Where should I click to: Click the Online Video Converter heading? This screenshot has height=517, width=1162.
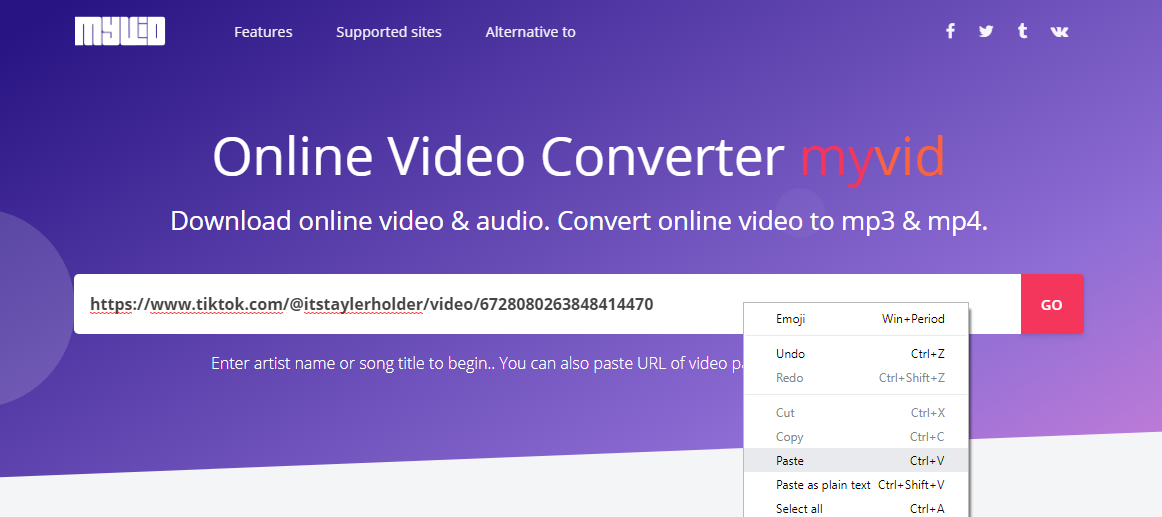point(498,156)
